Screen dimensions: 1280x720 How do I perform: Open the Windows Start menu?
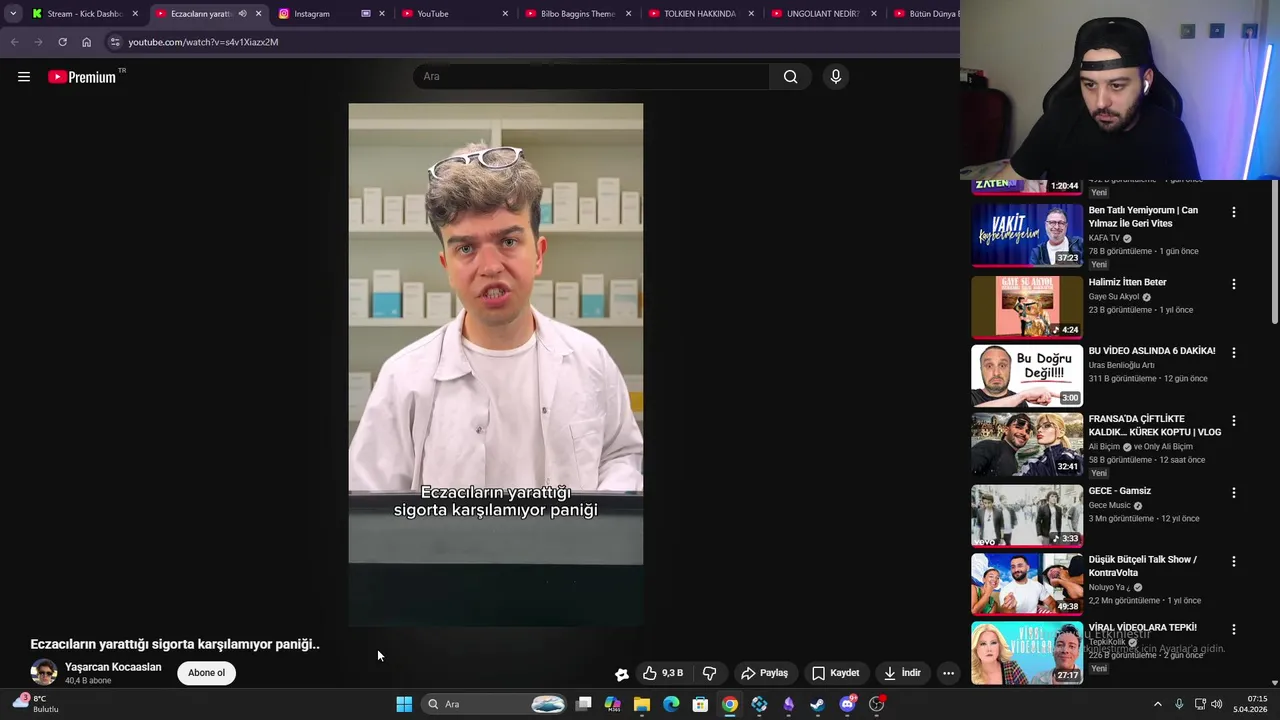tap(404, 704)
